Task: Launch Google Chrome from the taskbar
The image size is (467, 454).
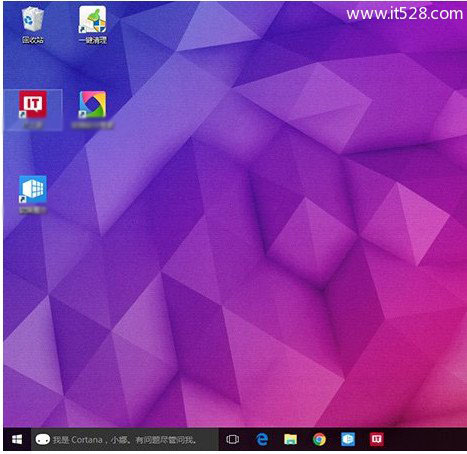Action: click(x=319, y=439)
